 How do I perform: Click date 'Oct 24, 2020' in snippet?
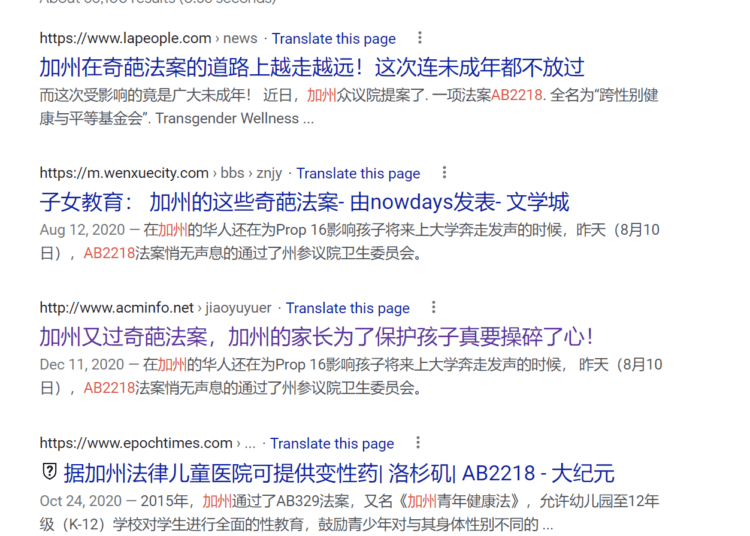[81, 501]
